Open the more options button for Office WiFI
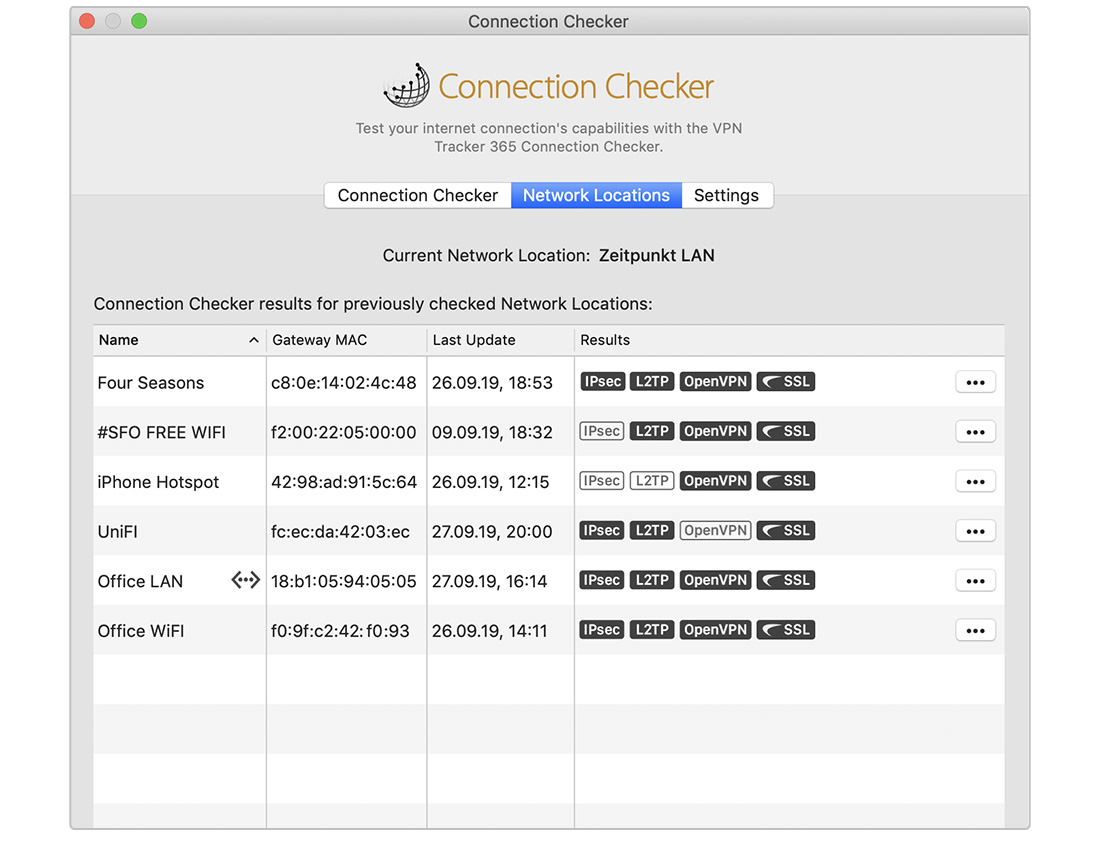The width and height of the screenshot is (1100, 854). coord(975,631)
